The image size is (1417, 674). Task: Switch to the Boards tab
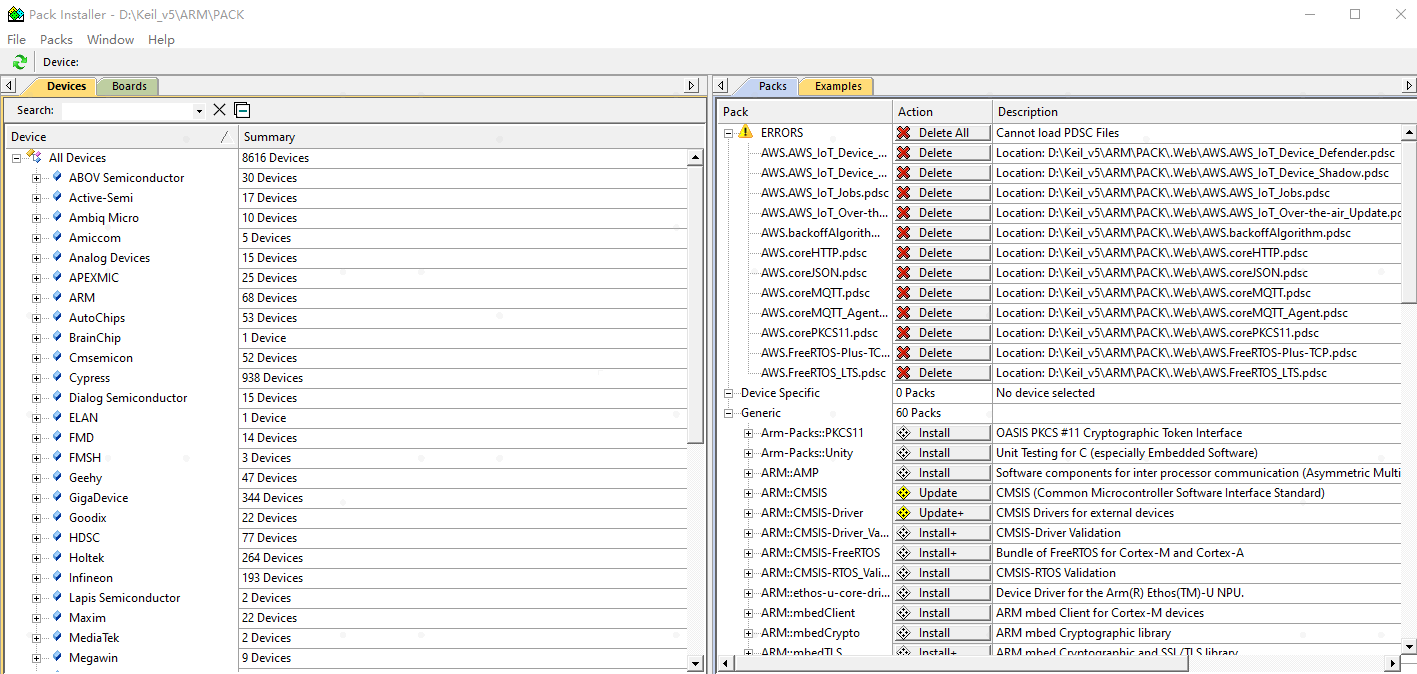pyautogui.click(x=129, y=86)
